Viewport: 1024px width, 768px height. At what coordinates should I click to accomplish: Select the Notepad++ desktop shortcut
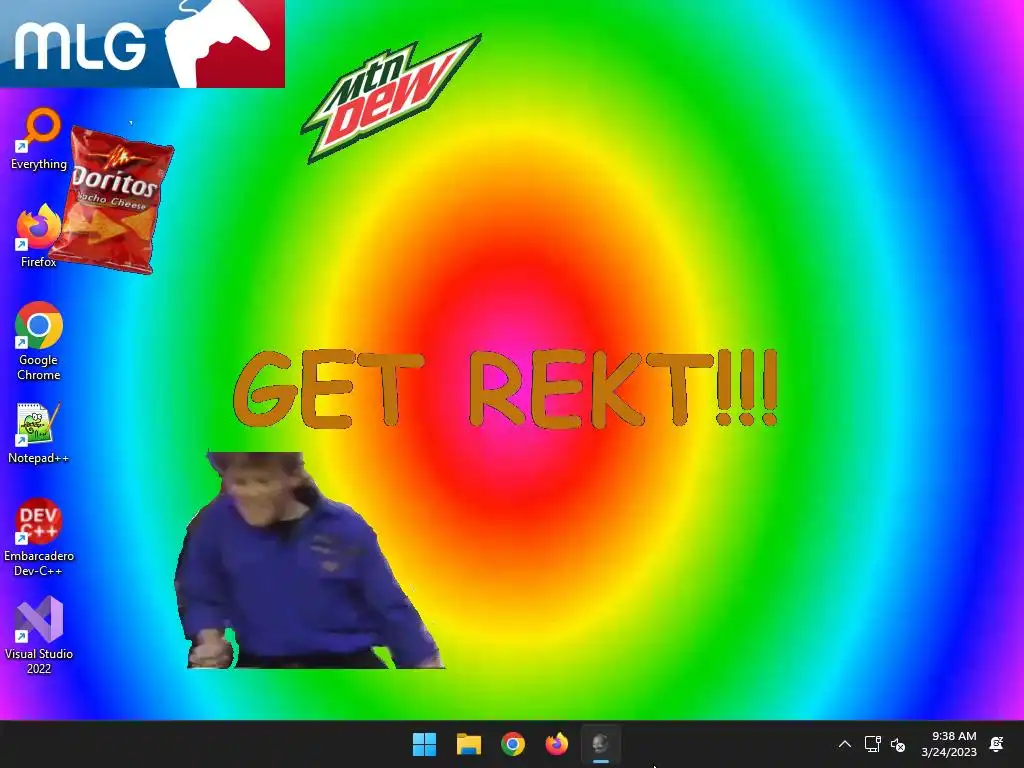pos(39,433)
